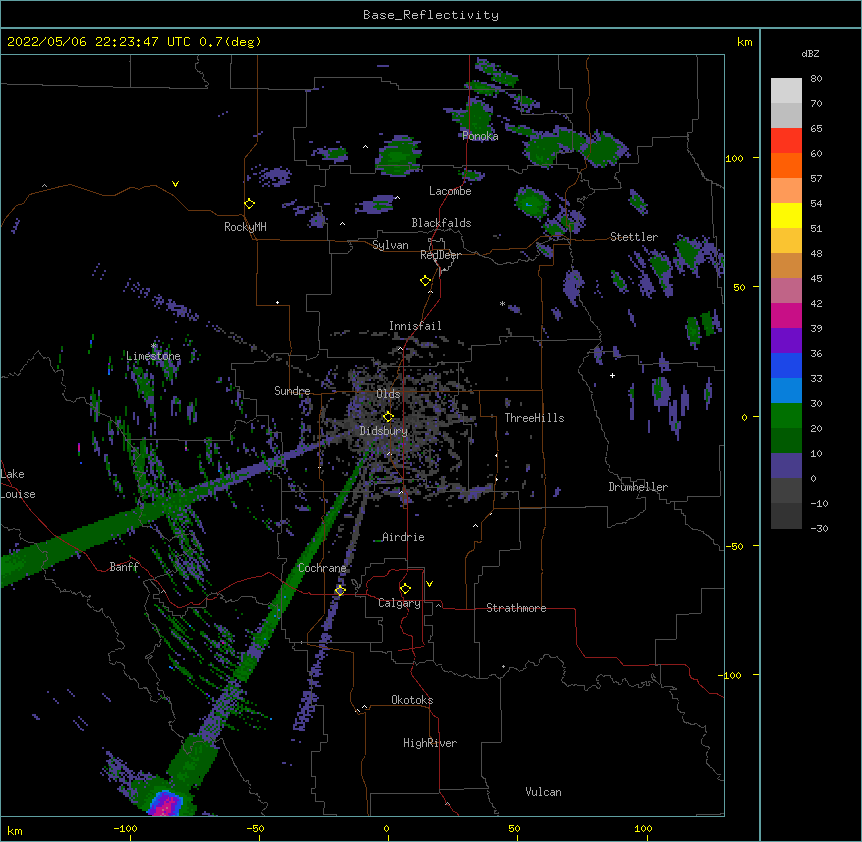Screen dimensions: 862x842
Task: Click the Vulcan label
Action: click(543, 792)
